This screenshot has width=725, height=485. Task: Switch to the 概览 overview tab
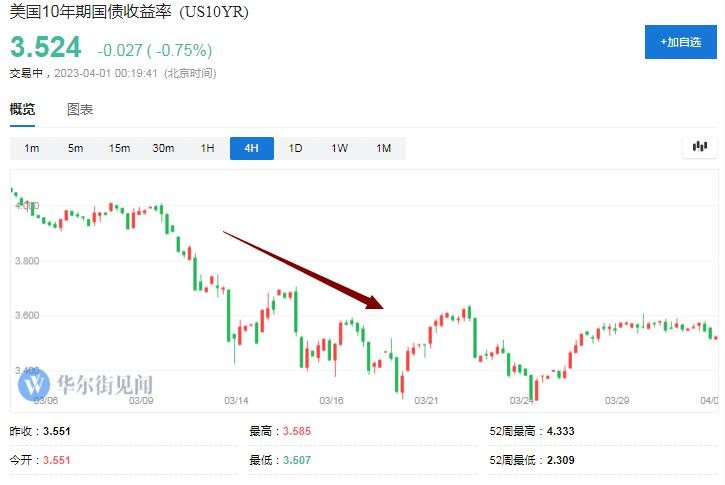point(22,109)
